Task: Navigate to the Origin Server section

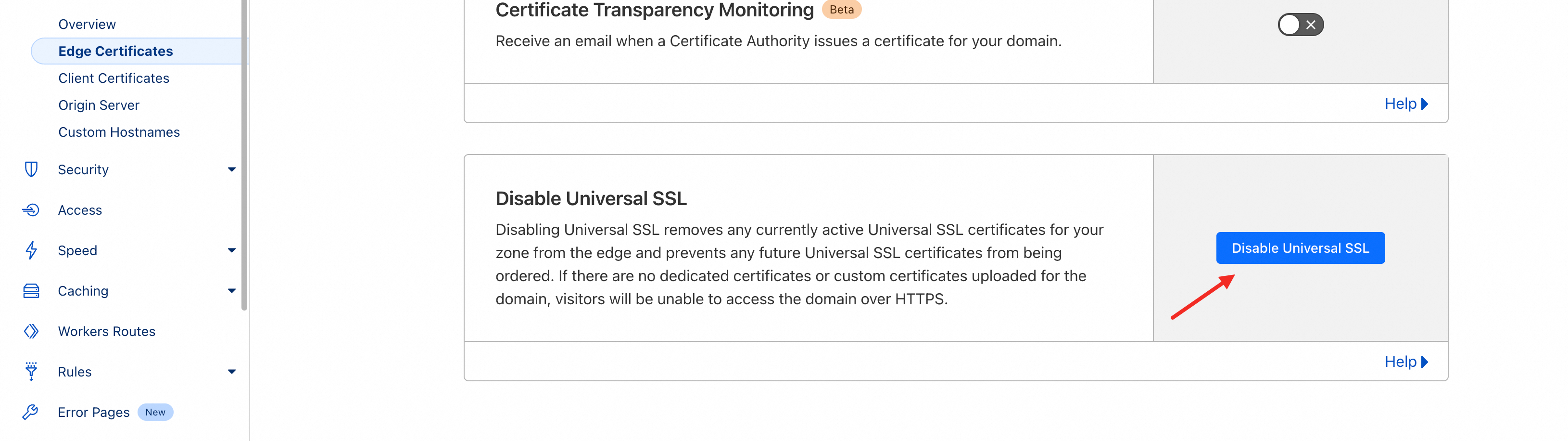Action: (99, 105)
